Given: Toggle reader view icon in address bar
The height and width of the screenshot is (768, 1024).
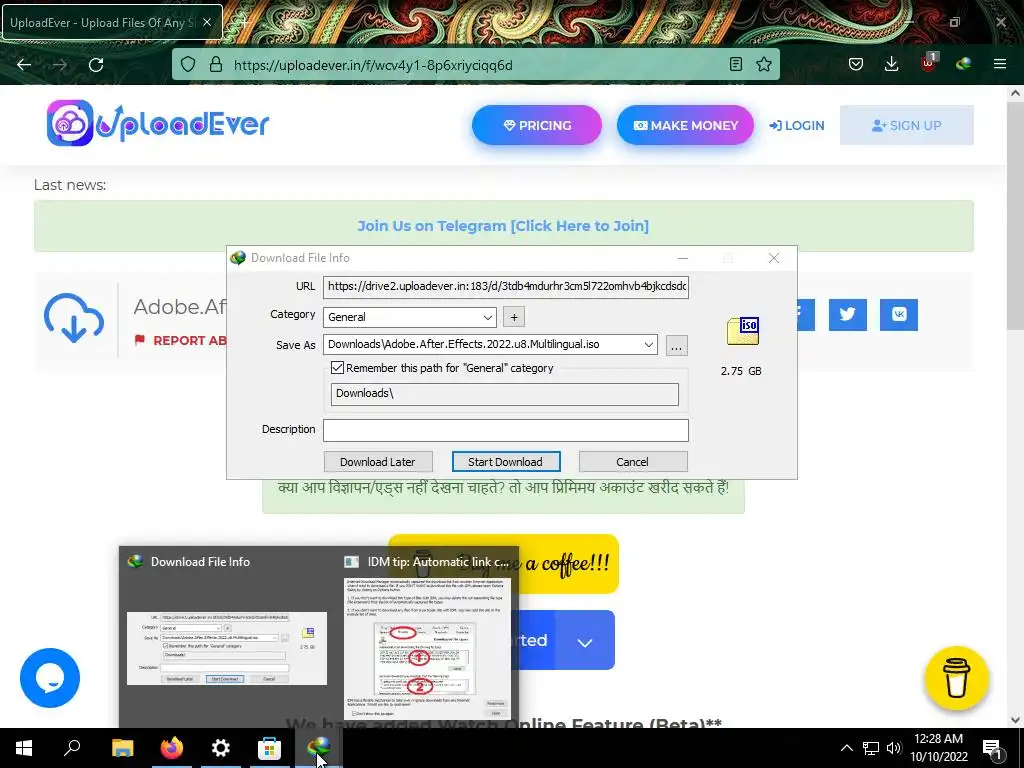Looking at the screenshot, I should [x=736, y=65].
